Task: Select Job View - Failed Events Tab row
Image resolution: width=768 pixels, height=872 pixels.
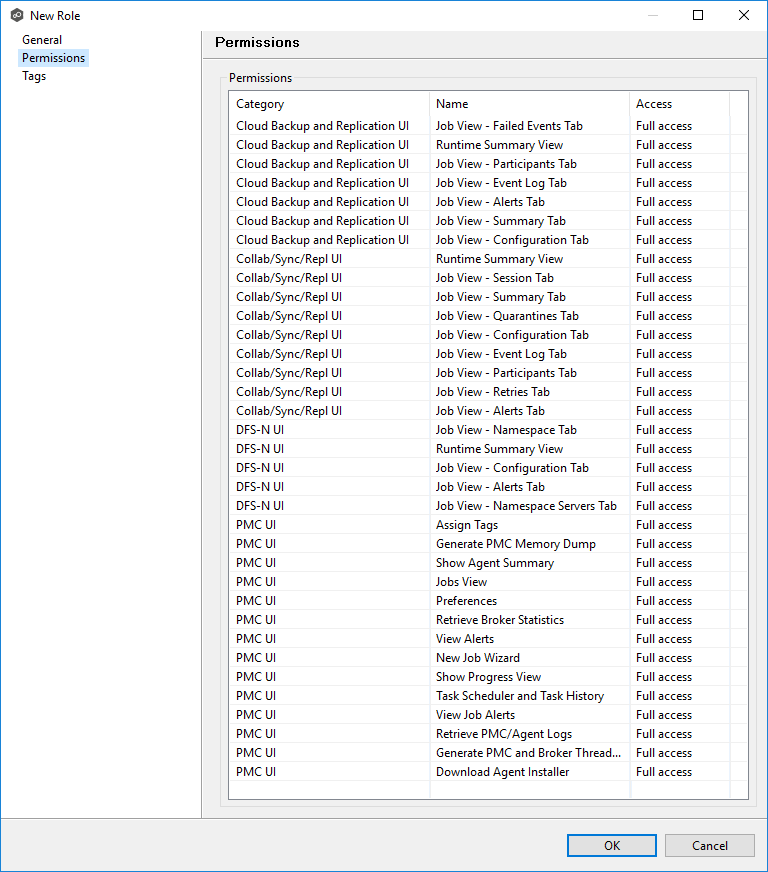Action: point(509,126)
